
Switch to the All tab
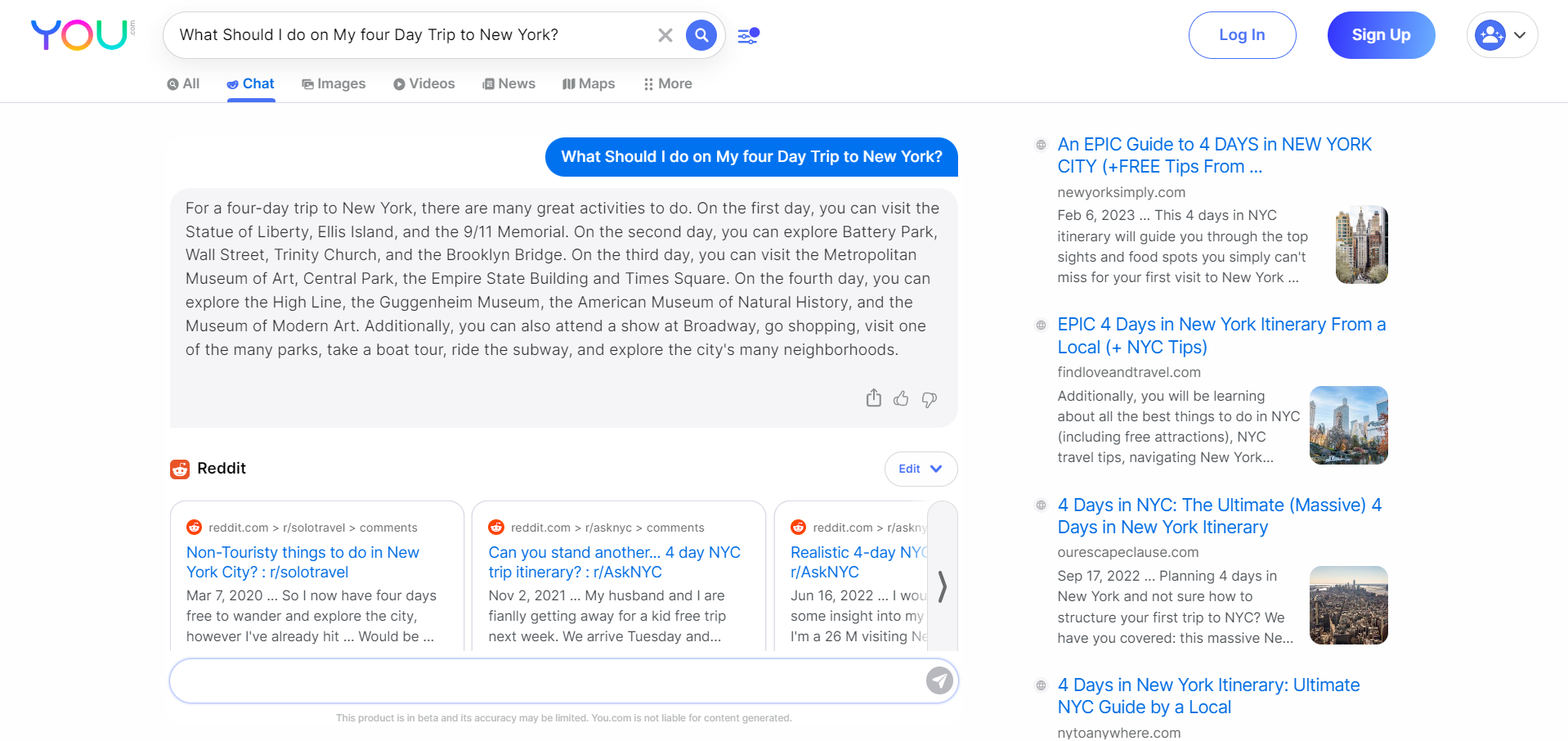183,83
